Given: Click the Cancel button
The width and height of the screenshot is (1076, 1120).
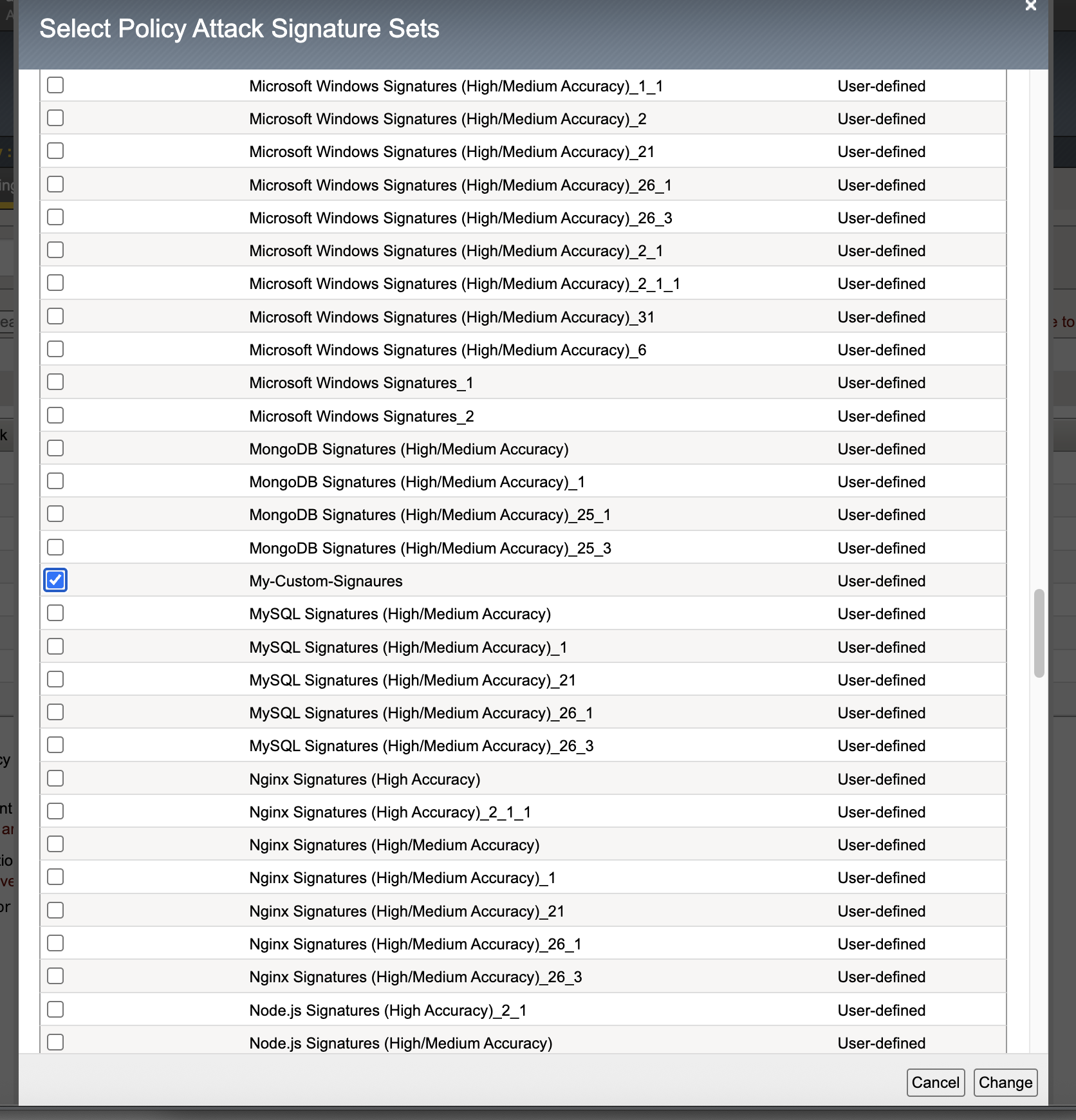Looking at the screenshot, I should (x=935, y=1083).
